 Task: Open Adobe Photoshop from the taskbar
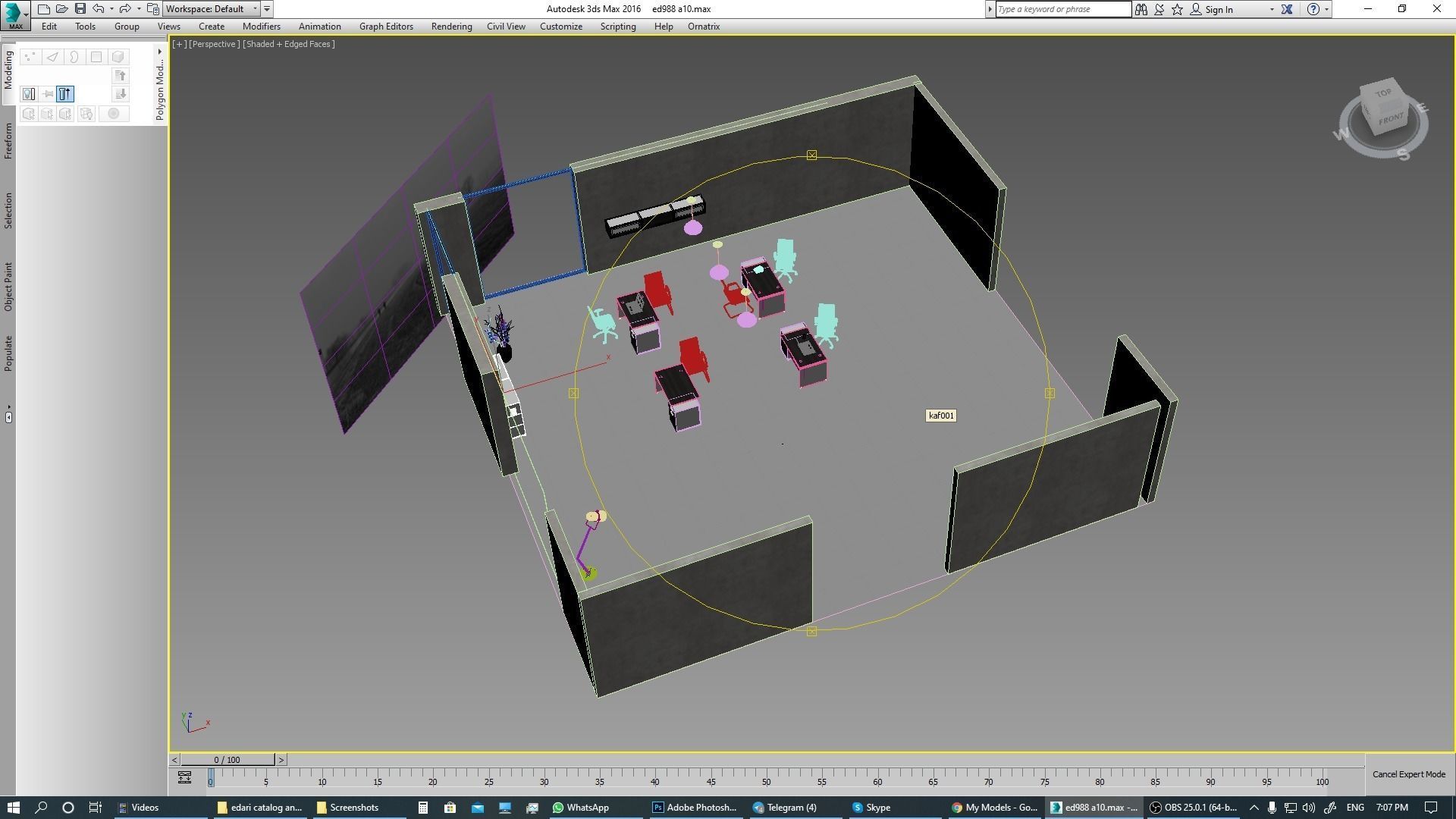click(x=695, y=808)
